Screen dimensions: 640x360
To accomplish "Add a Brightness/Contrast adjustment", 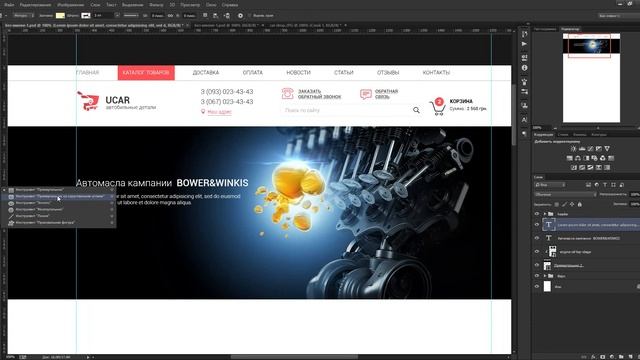I will [573, 149].
